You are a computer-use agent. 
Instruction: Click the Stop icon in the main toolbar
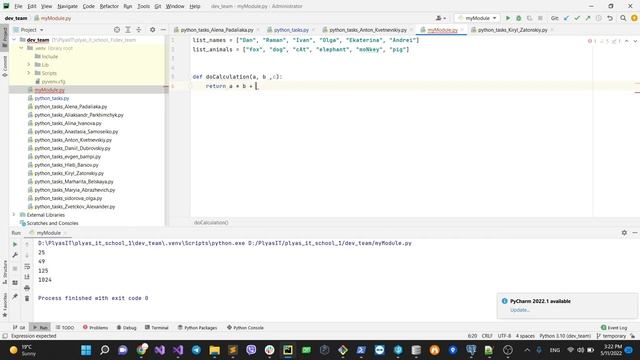click(540, 18)
